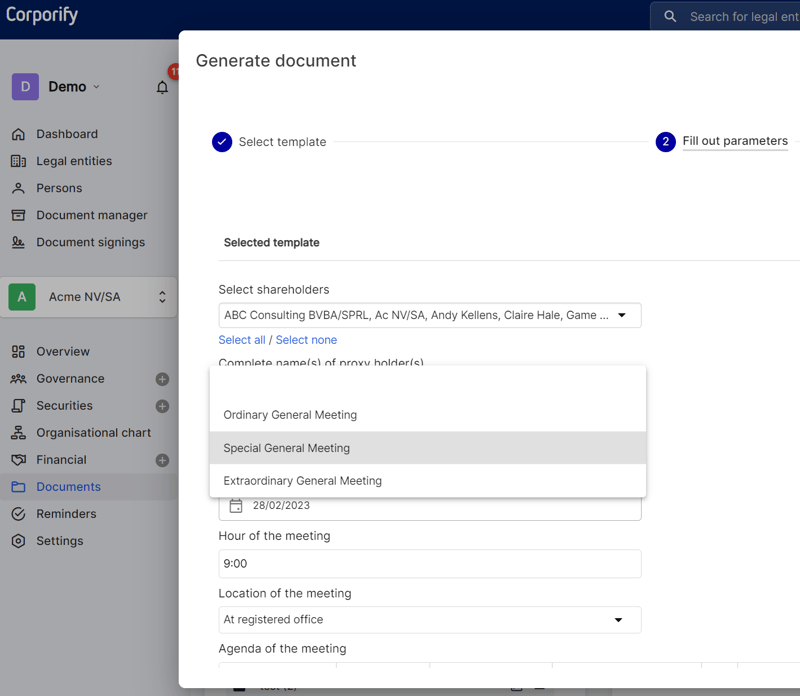The image size is (800, 696).
Task: Choose Extraordinary General Meeting option
Action: pyautogui.click(x=428, y=481)
